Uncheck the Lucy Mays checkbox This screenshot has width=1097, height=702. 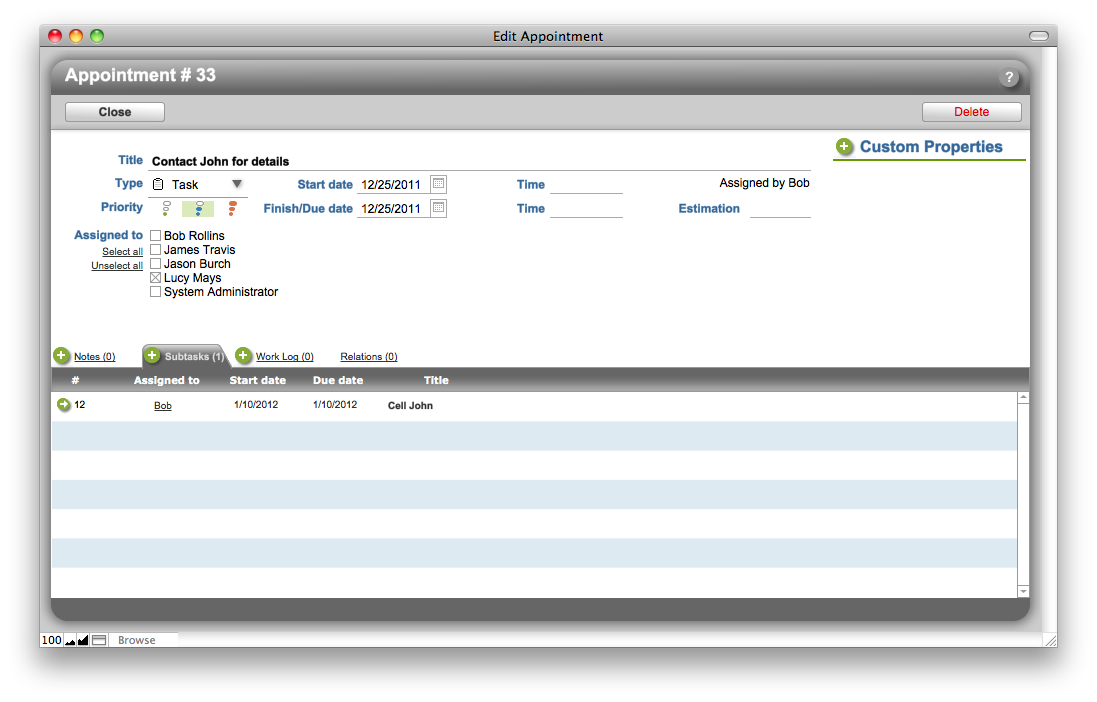pos(155,278)
